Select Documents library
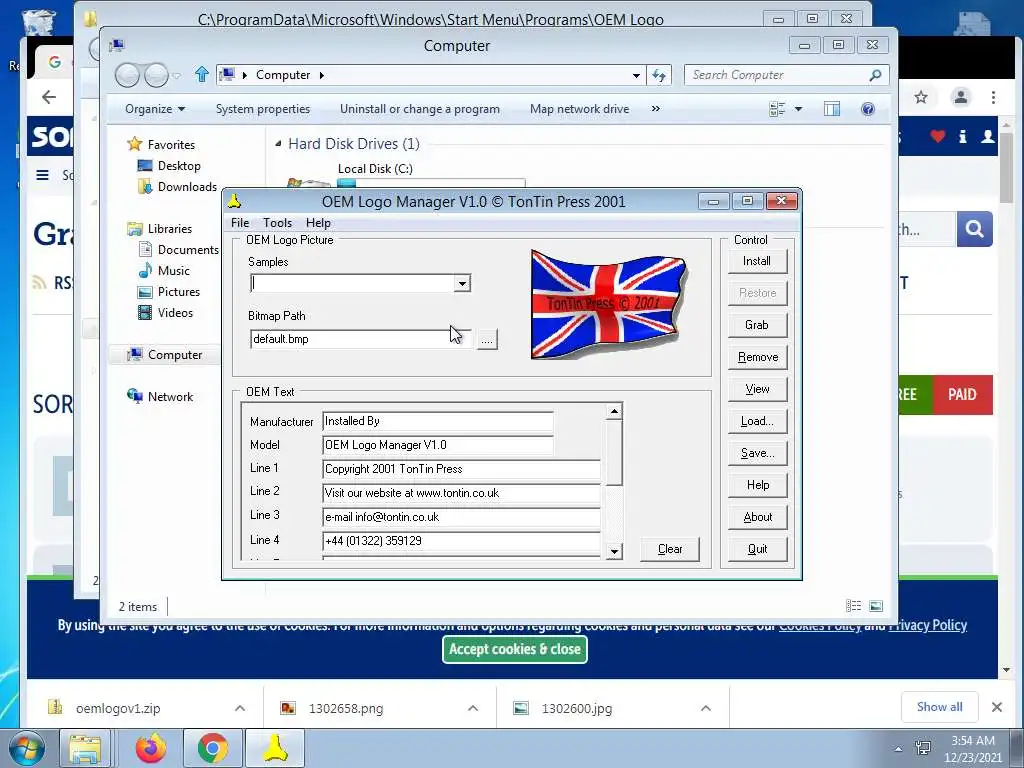 (188, 249)
